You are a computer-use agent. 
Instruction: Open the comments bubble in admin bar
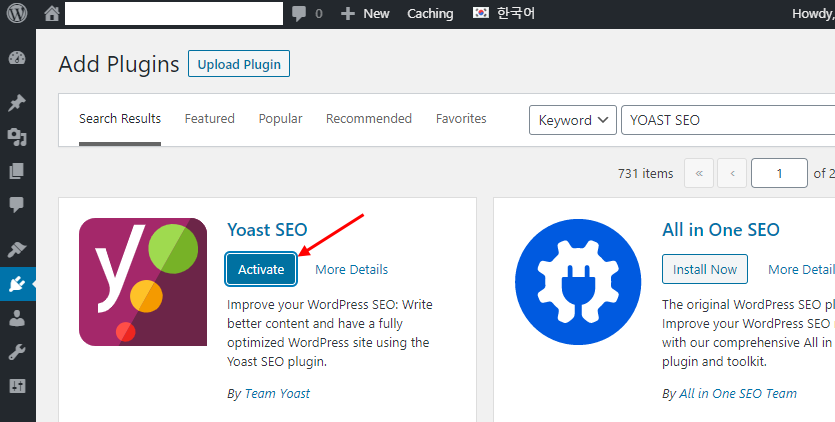[299, 14]
